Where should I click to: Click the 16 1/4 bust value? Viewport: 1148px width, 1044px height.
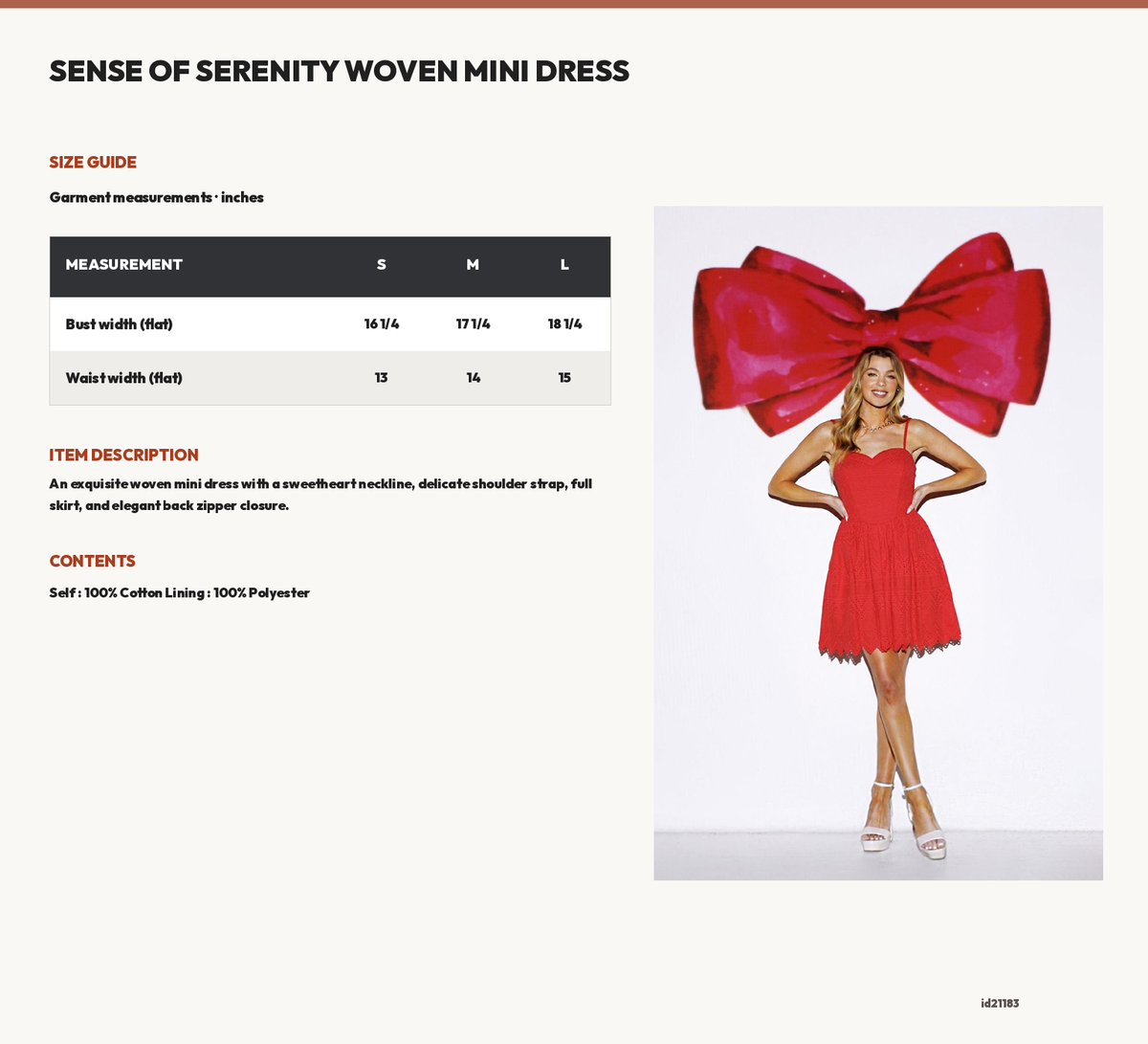pyautogui.click(x=381, y=324)
